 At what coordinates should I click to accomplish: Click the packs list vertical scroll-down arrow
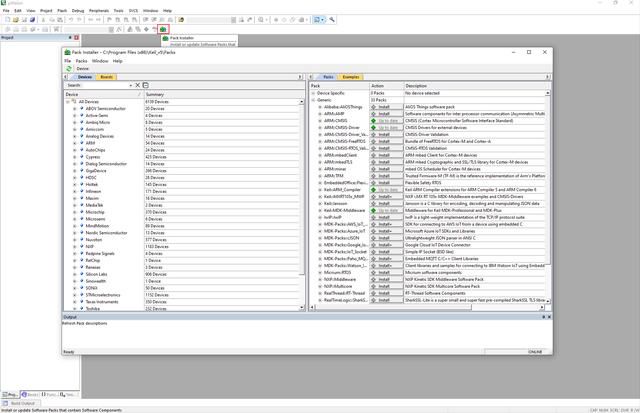tap(548, 301)
